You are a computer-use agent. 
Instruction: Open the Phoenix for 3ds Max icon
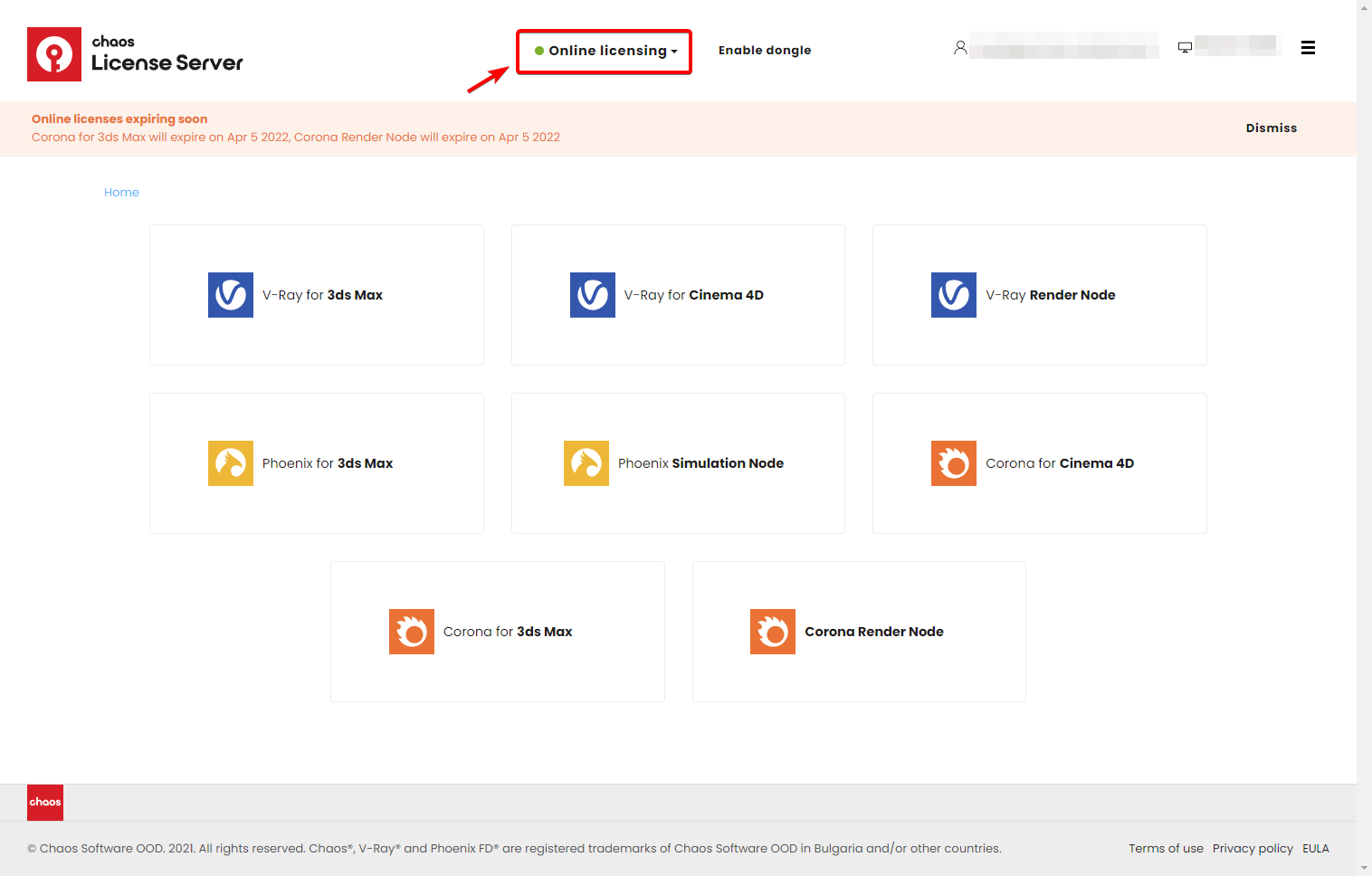coord(231,463)
